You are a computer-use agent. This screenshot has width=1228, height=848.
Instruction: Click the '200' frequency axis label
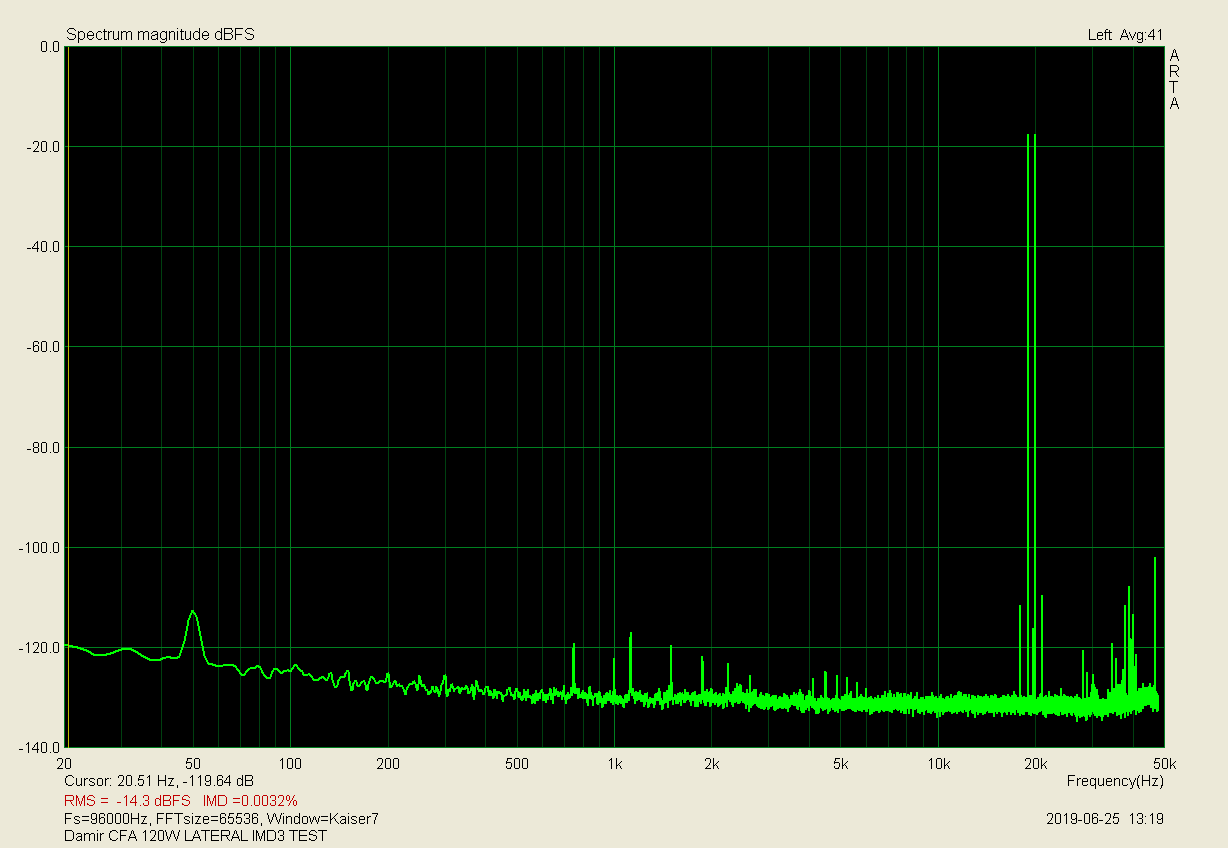(x=388, y=764)
